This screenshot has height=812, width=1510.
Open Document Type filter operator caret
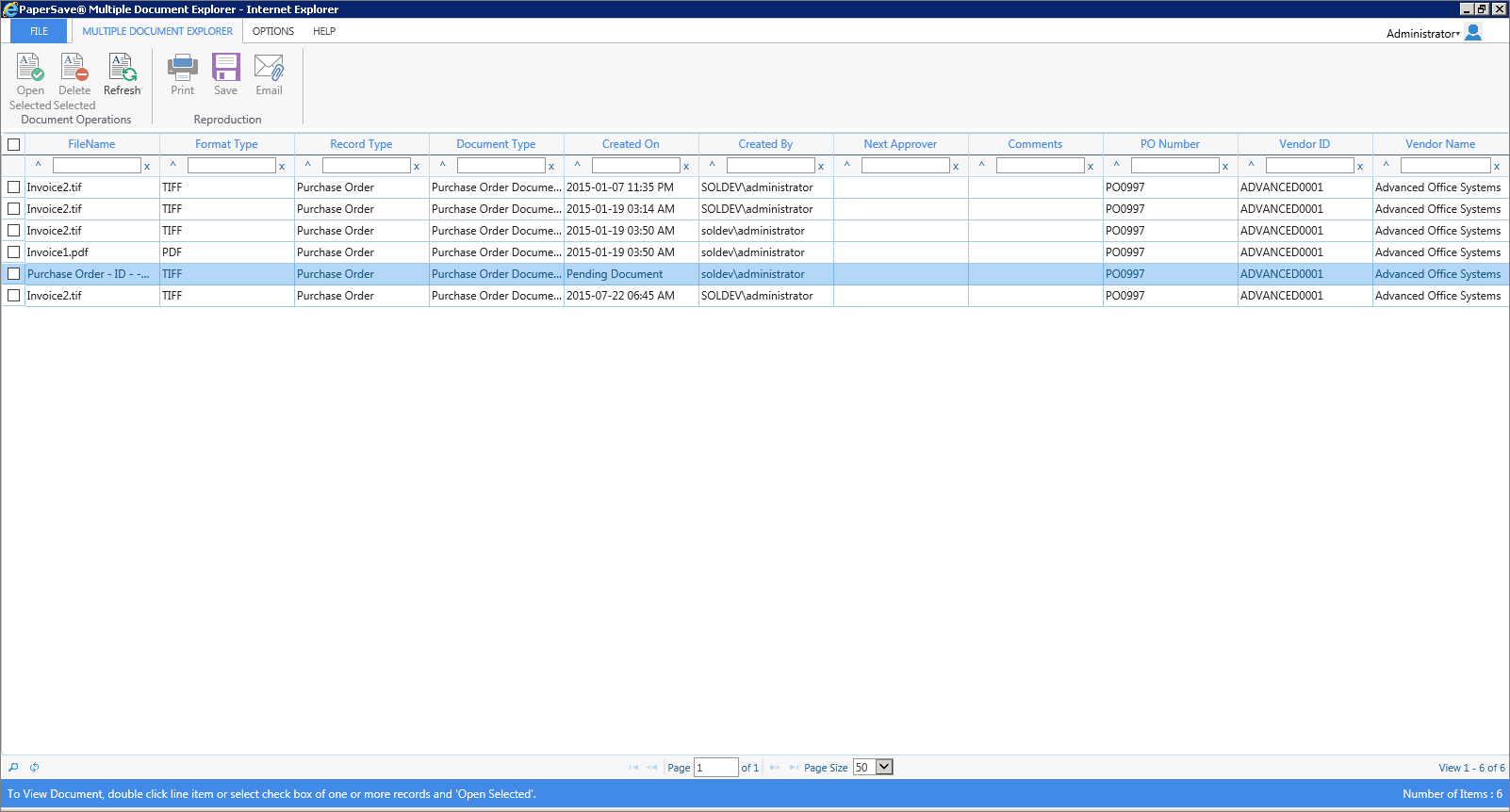click(443, 165)
